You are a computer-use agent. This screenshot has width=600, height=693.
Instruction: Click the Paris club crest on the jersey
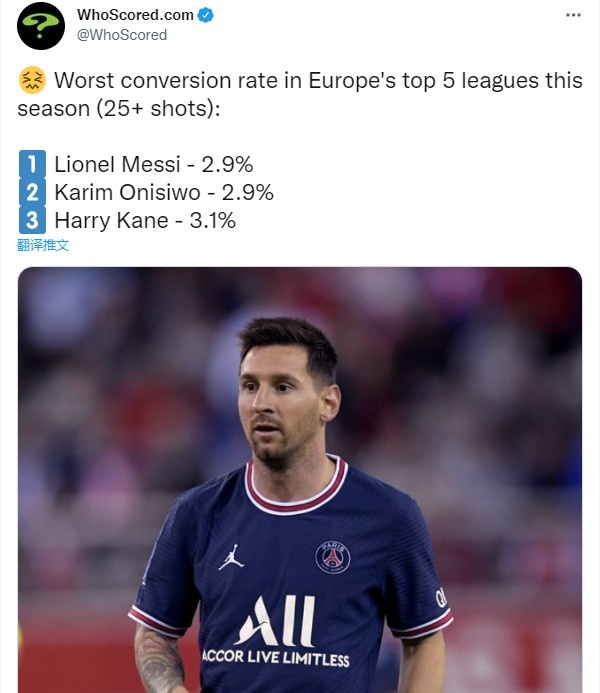point(333,557)
